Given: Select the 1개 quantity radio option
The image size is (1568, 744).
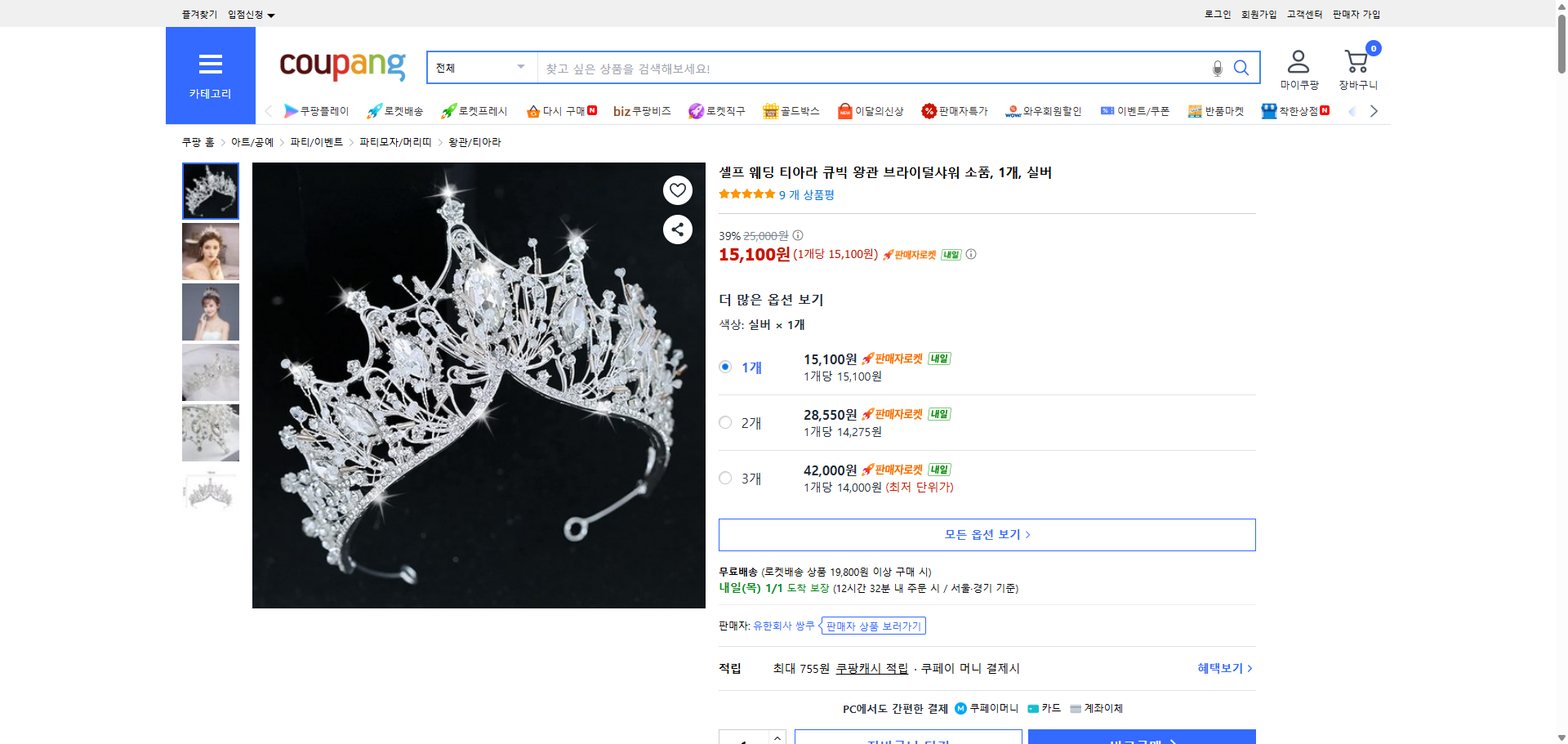Looking at the screenshot, I should [x=724, y=367].
